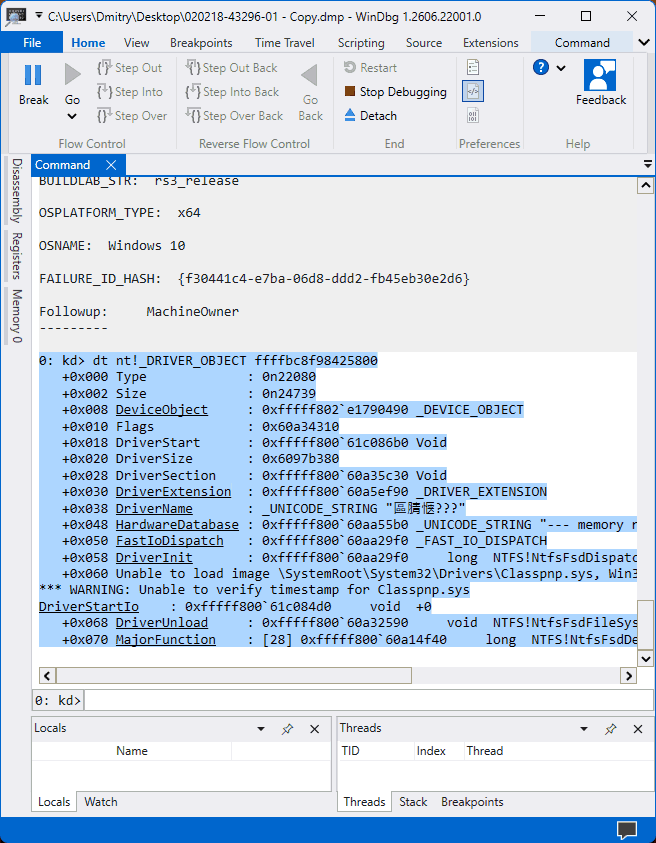Click the Stop Debugging button
656x843 pixels.
395,92
